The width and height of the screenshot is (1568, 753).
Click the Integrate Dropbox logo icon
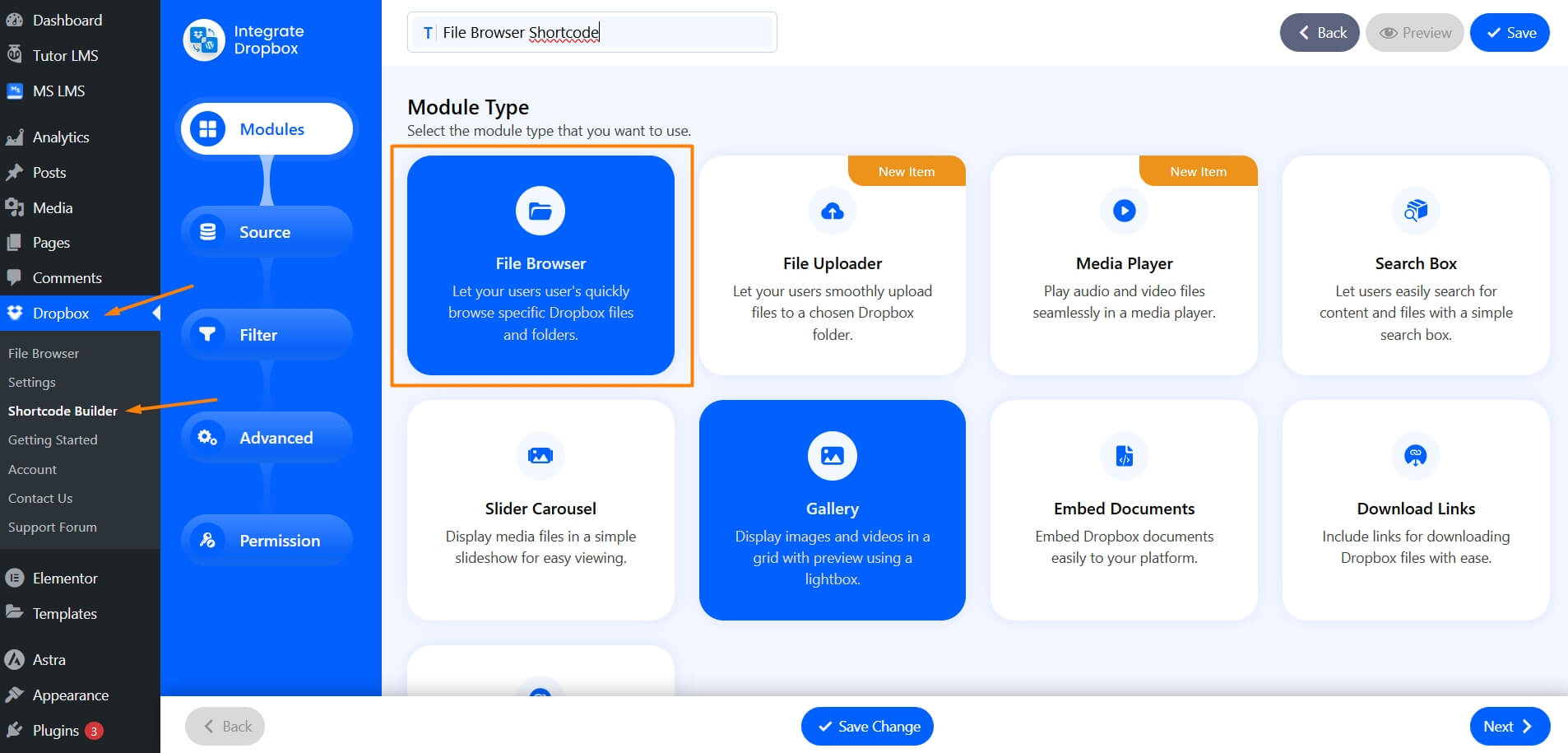pos(203,40)
